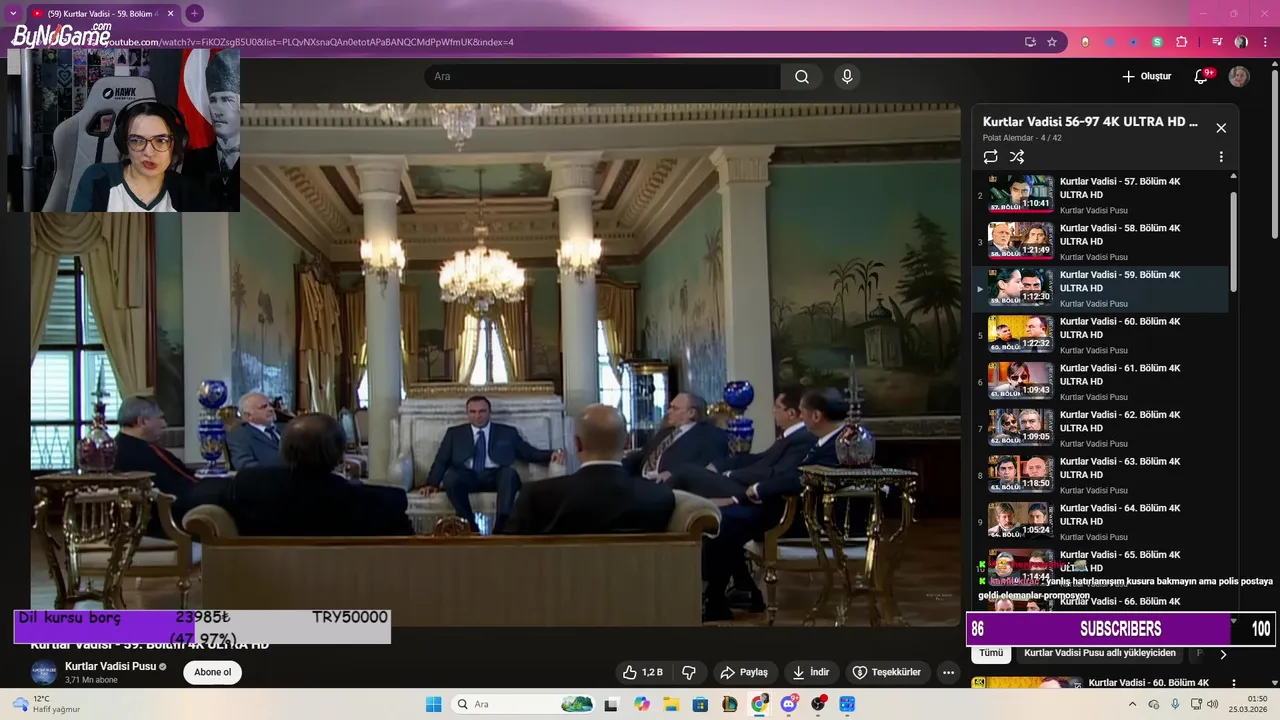Open more actions menu beside Teşekkürler

coord(948,673)
